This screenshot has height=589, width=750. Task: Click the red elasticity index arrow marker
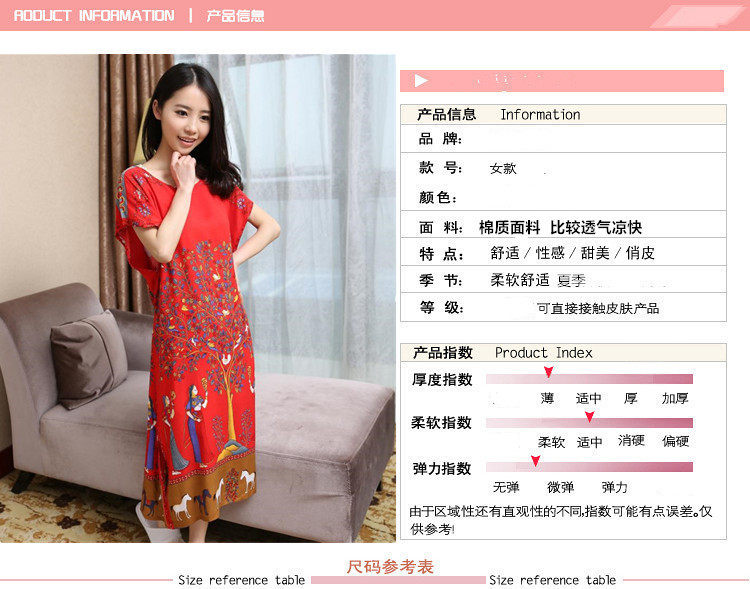click(x=536, y=461)
